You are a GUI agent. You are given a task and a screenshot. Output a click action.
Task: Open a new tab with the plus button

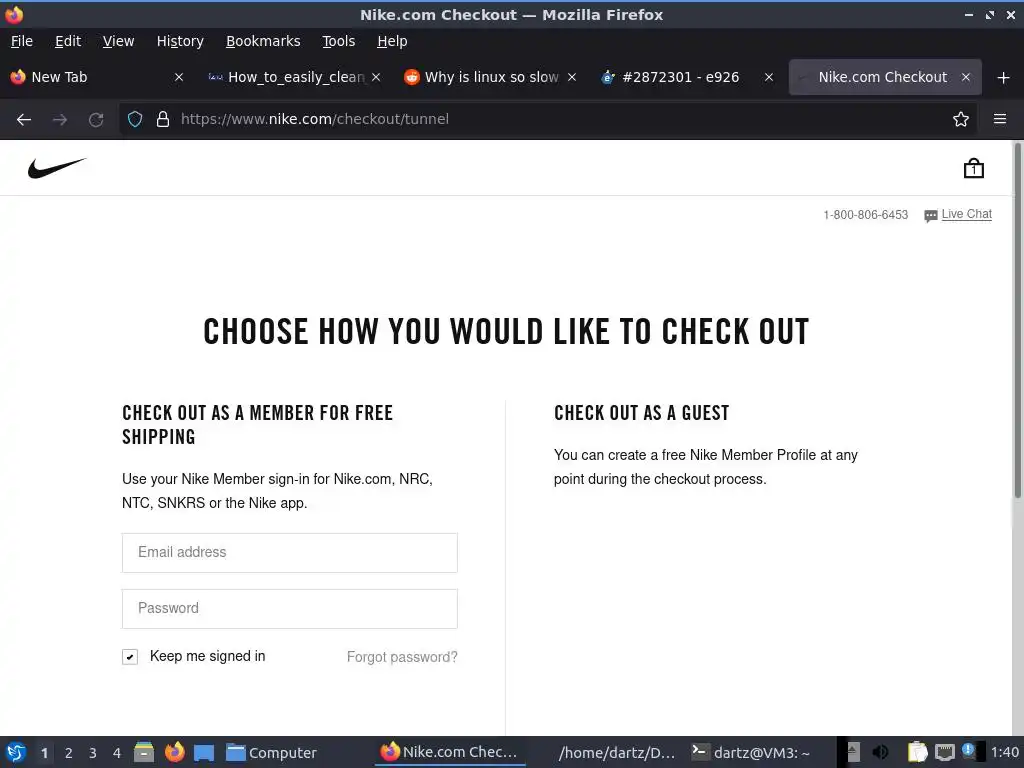point(1004,78)
